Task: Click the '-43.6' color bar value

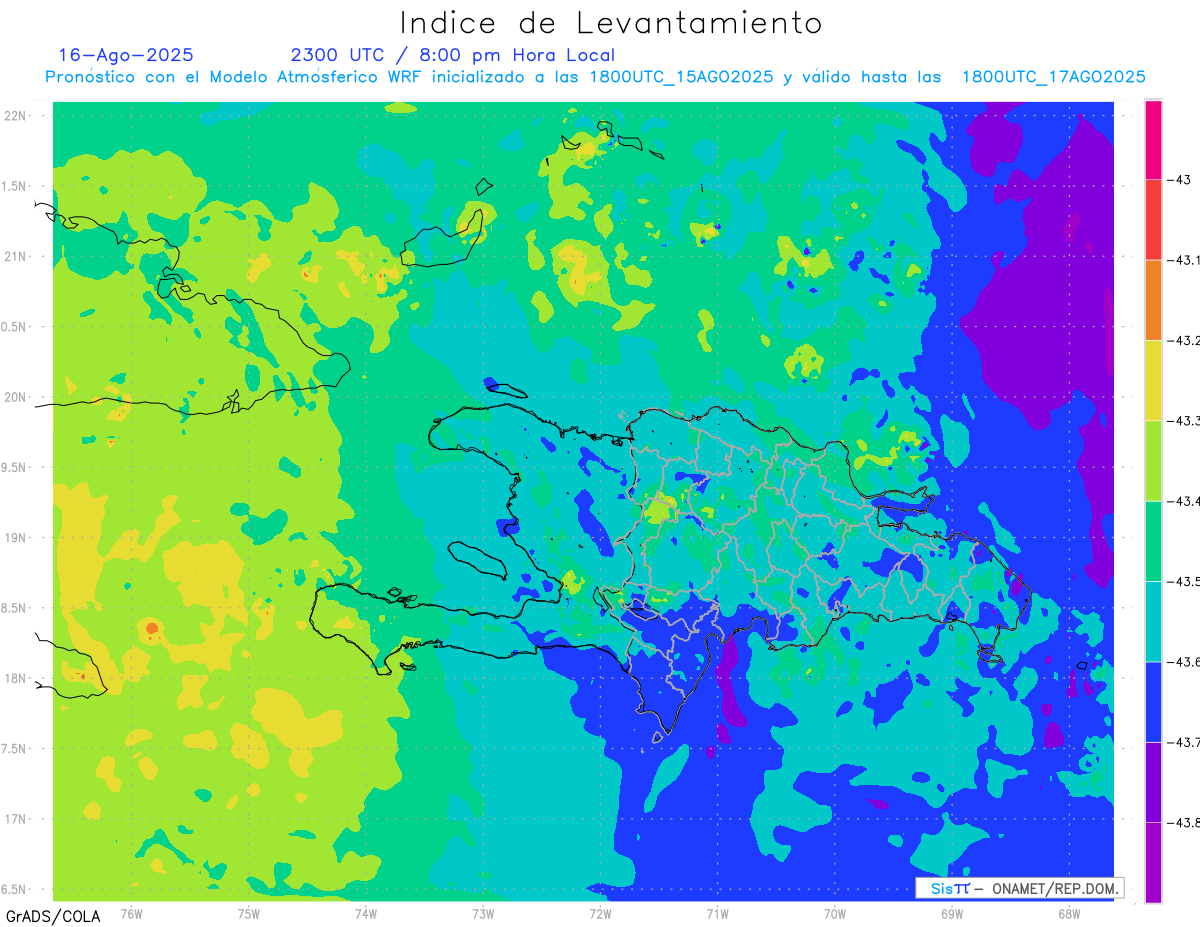Action: coord(1184,661)
